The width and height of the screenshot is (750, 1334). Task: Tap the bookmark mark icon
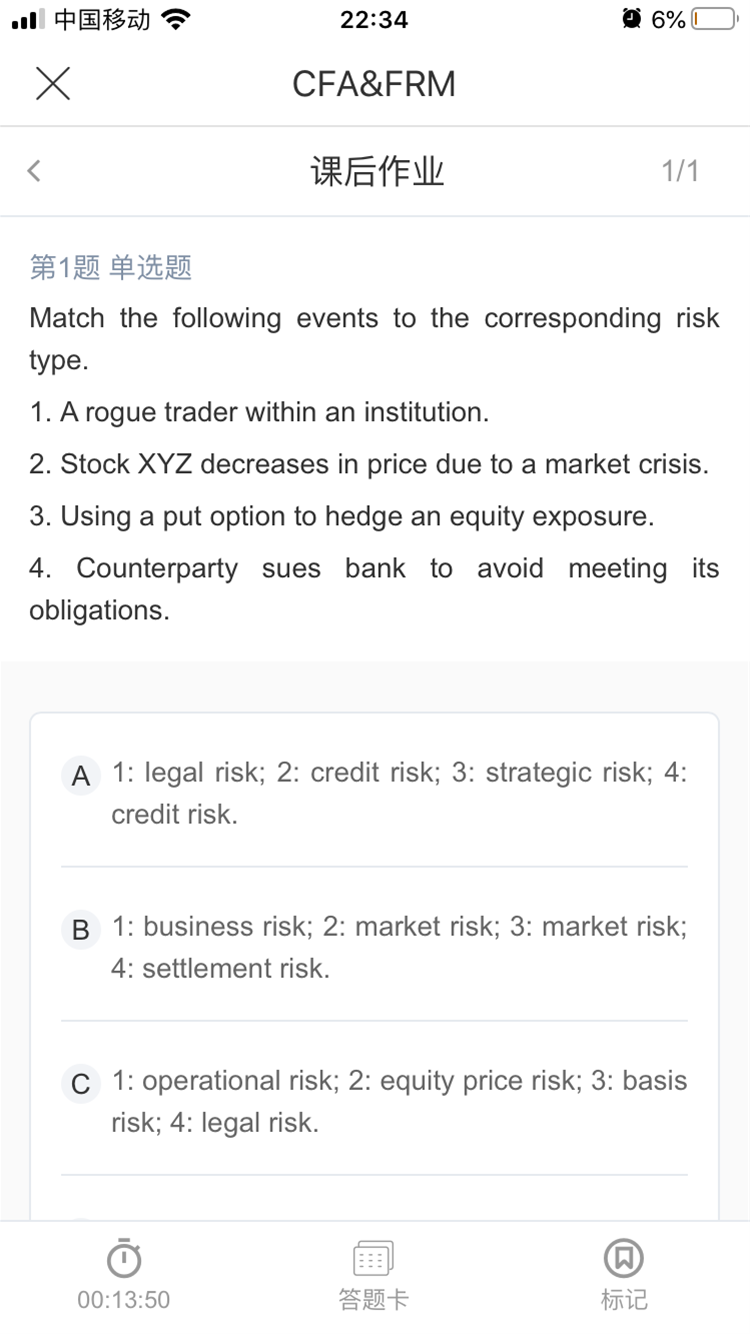tap(623, 1258)
